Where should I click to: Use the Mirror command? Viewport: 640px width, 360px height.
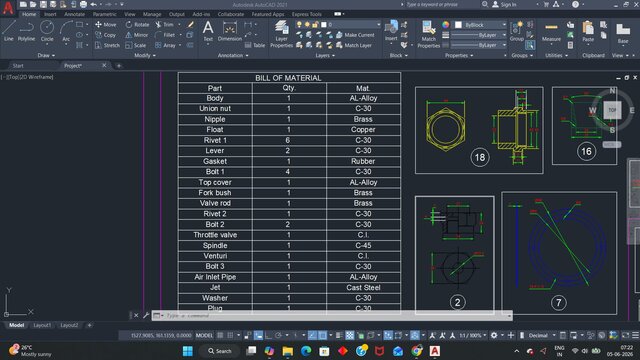[136, 35]
